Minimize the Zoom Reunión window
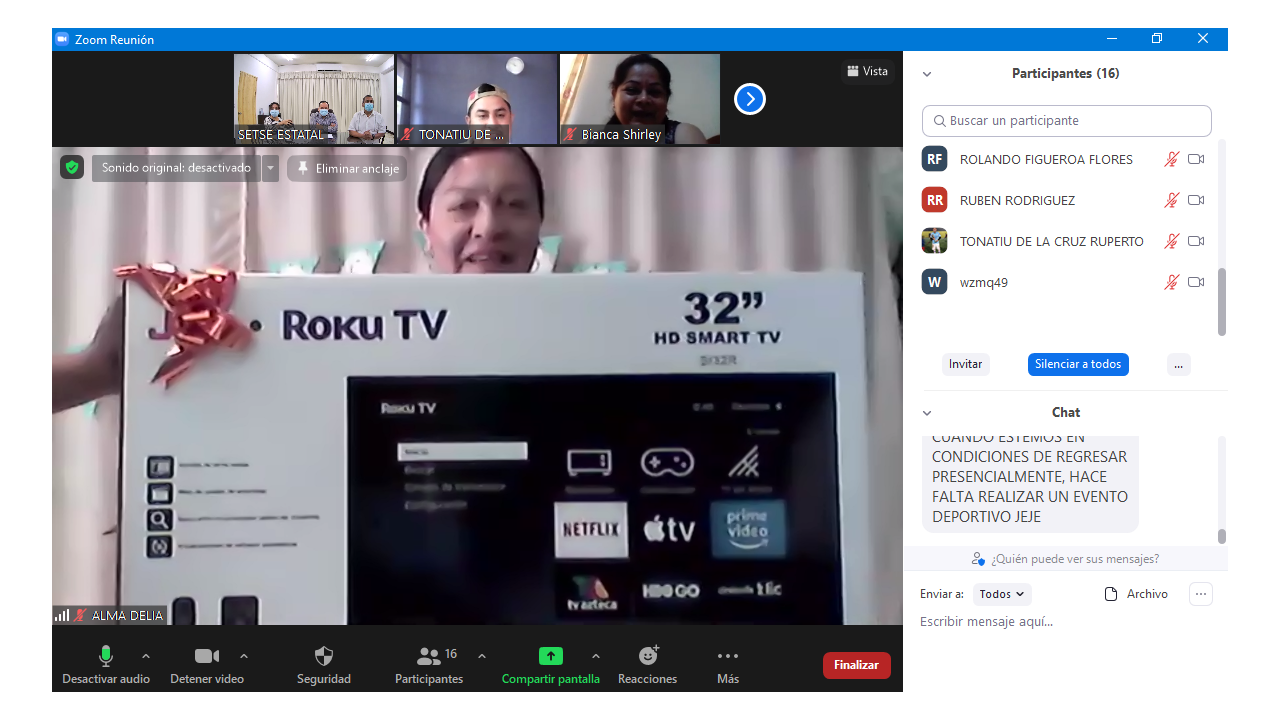The height and width of the screenshot is (720, 1280). [1112, 39]
